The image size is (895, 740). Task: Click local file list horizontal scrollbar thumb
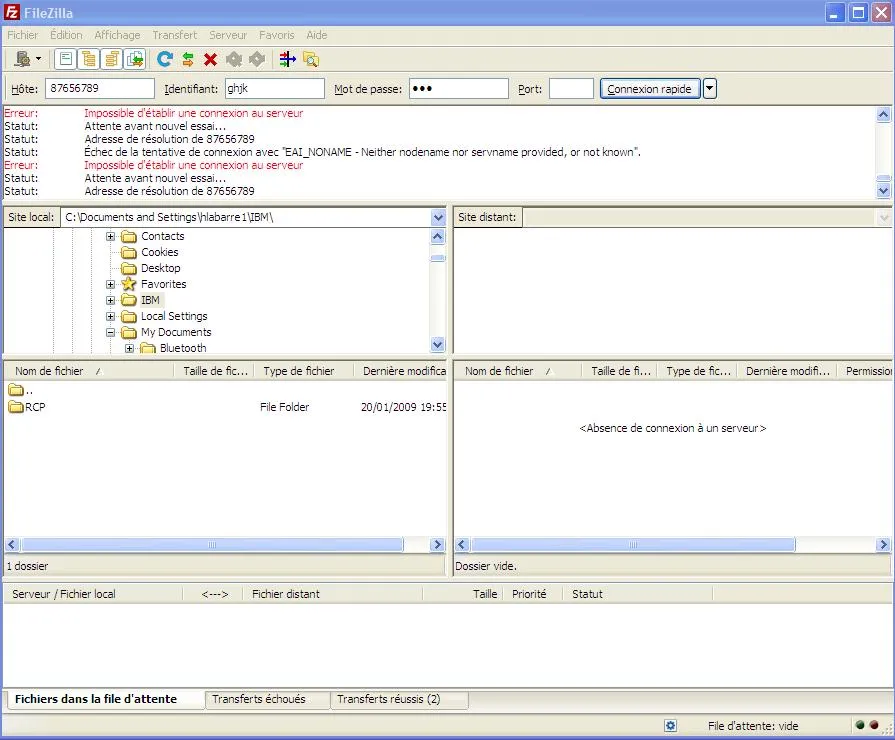(212, 545)
